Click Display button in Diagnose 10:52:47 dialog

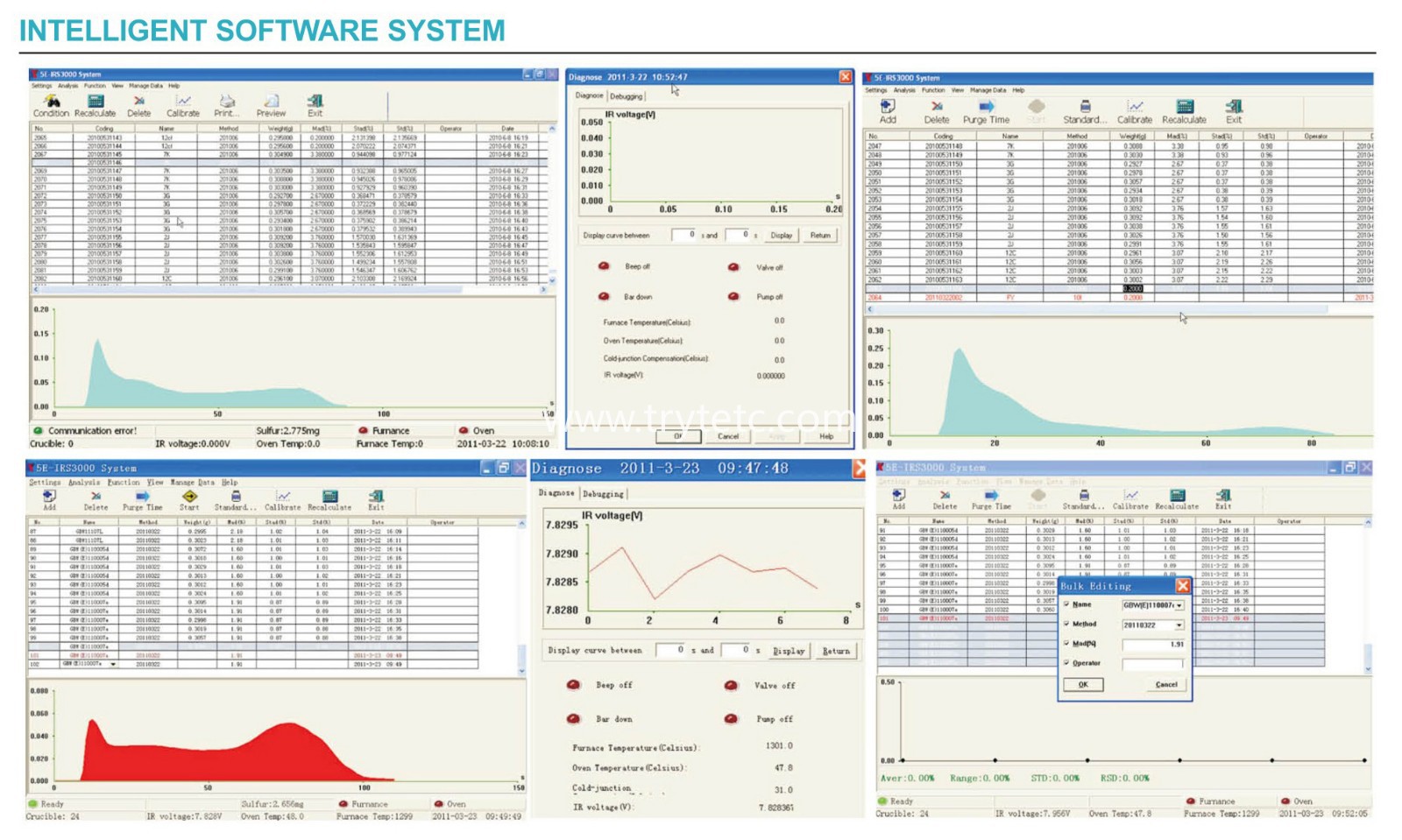pyautogui.click(x=782, y=236)
